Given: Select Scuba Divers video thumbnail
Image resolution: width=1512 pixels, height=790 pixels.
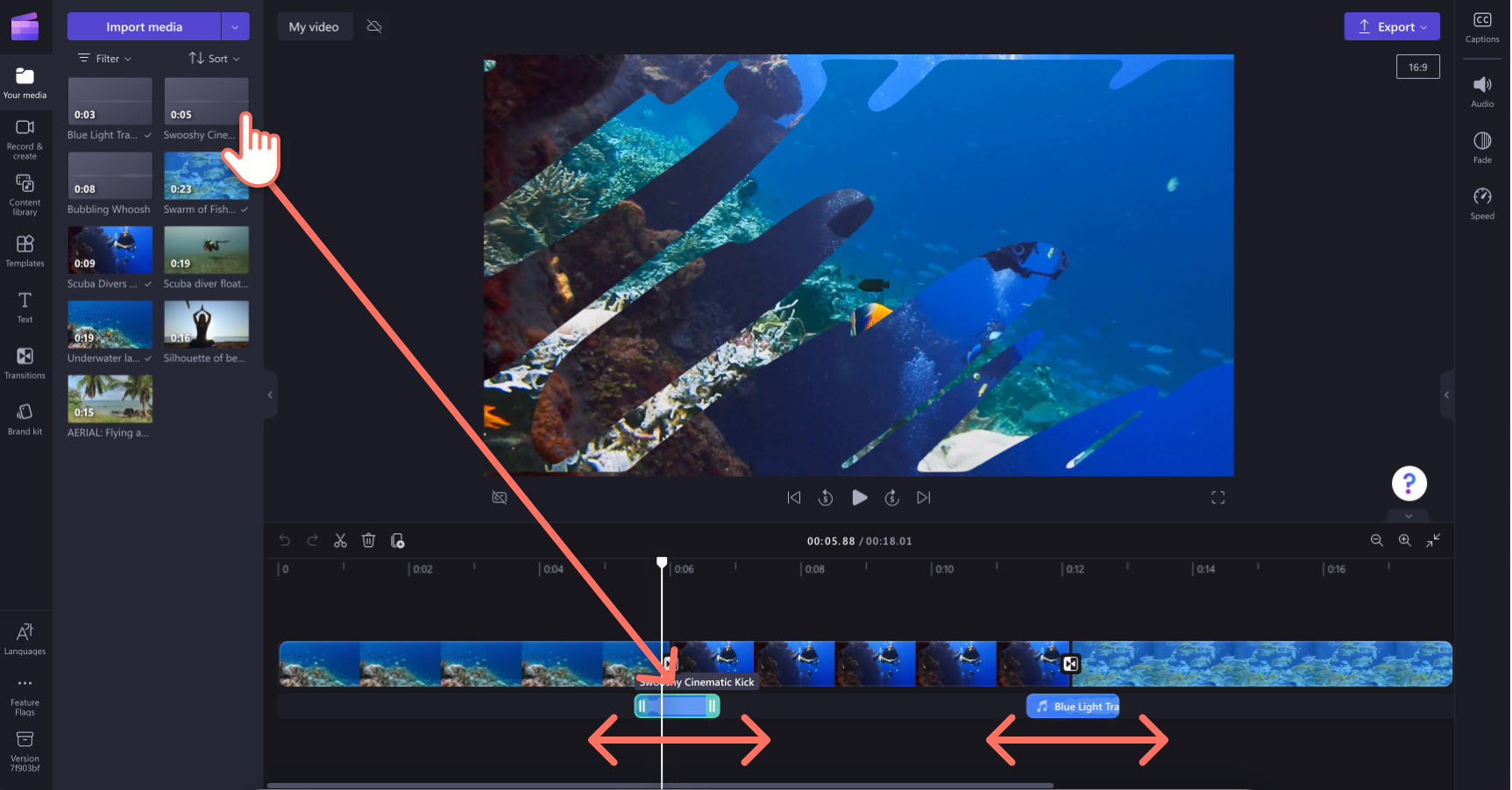Looking at the screenshot, I should click(x=110, y=250).
